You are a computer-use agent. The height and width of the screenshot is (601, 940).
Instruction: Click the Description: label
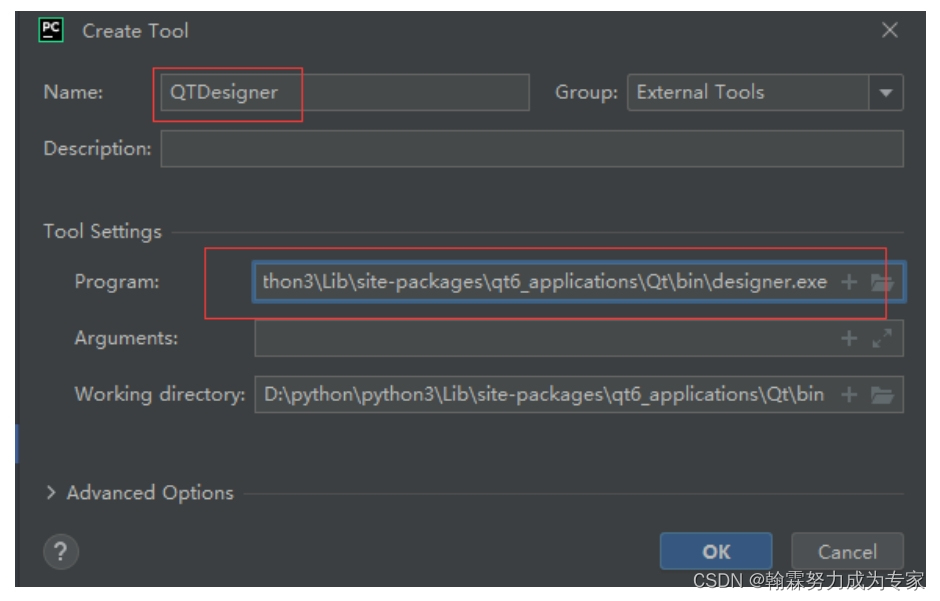tap(97, 149)
